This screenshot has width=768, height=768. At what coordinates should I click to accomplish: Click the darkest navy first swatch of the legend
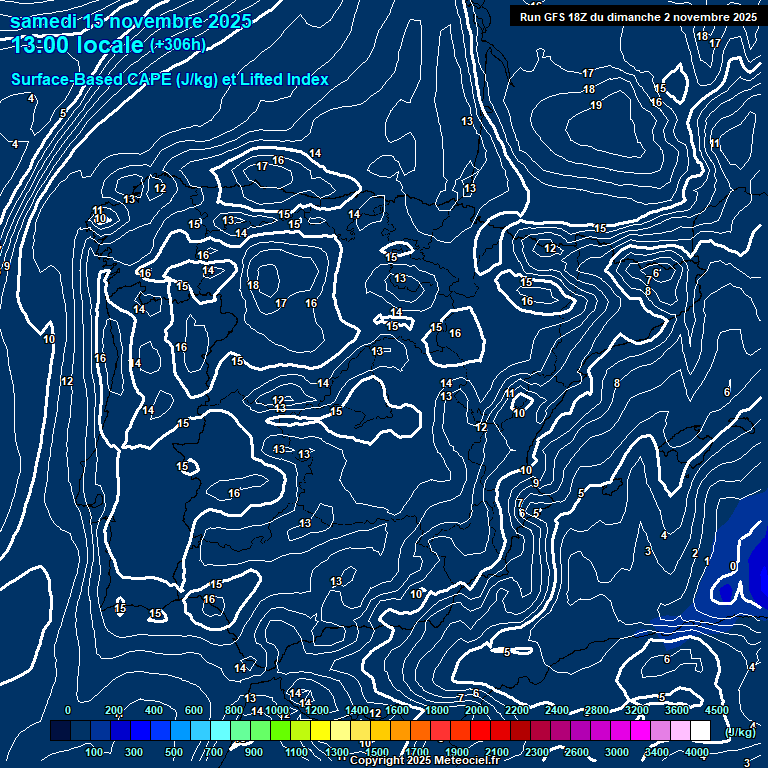pyautogui.click(x=60, y=730)
